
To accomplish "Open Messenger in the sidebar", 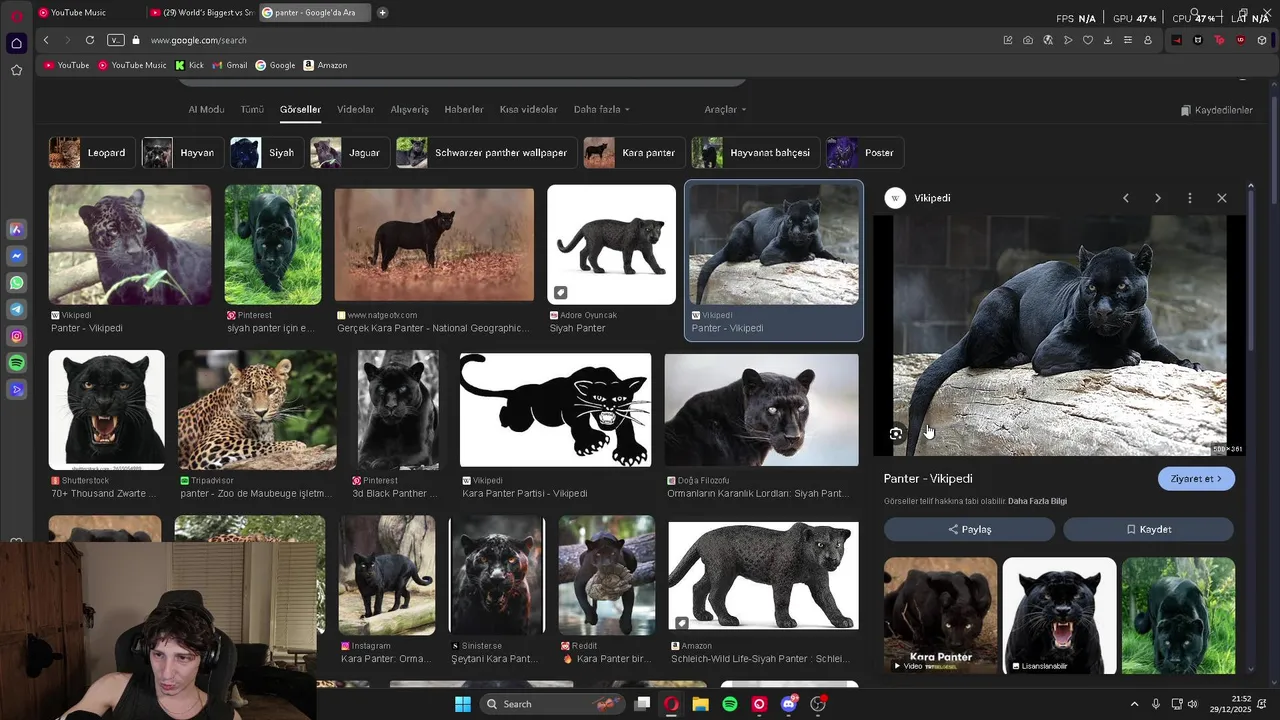I will point(17,256).
